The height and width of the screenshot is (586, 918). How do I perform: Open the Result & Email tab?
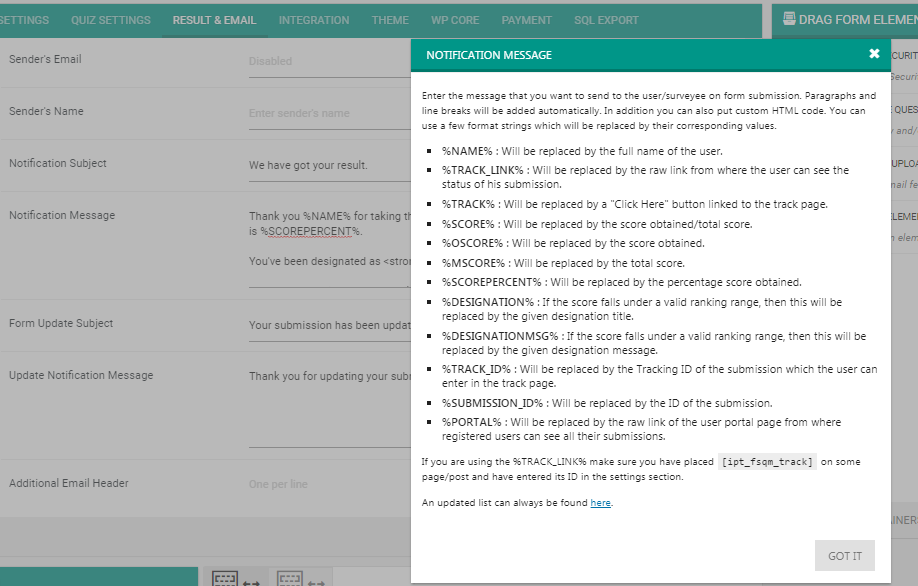pyautogui.click(x=214, y=20)
